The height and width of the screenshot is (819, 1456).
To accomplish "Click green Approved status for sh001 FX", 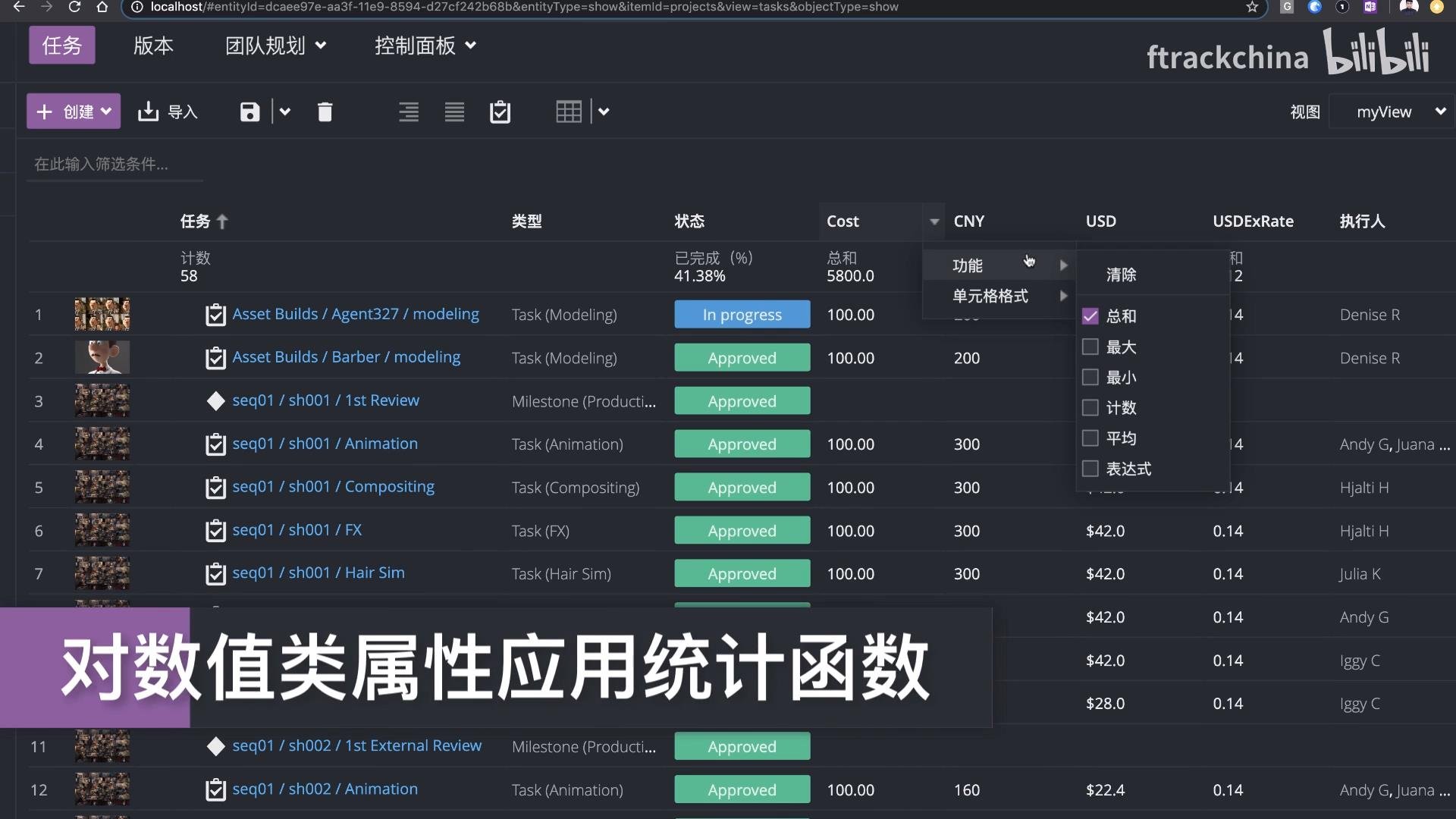I will pos(742,531).
